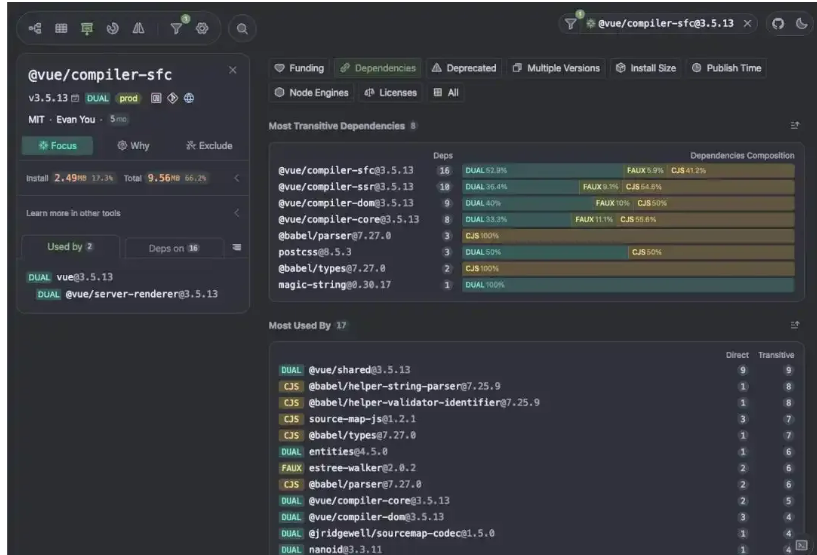Open the homepage globe icon
This screenshot has height=555, width=817.
pos(189,98)
